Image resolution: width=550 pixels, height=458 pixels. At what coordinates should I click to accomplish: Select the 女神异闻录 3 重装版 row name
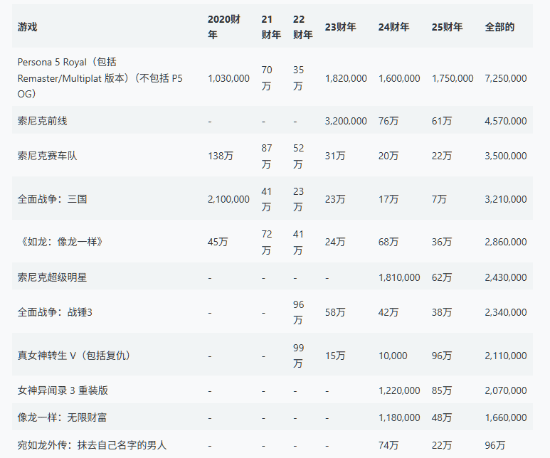coord(63,391)
